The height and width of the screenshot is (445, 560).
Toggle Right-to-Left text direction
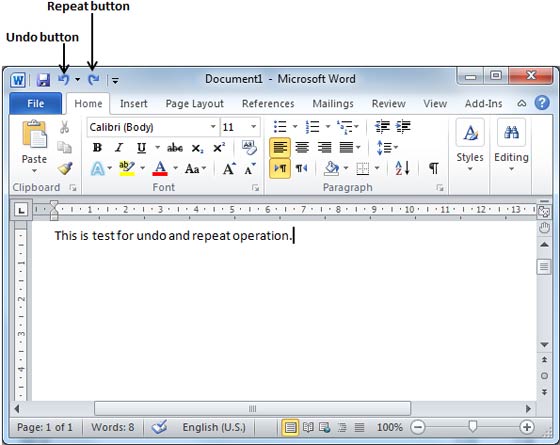pyautogui.click(x=301, y=168)
